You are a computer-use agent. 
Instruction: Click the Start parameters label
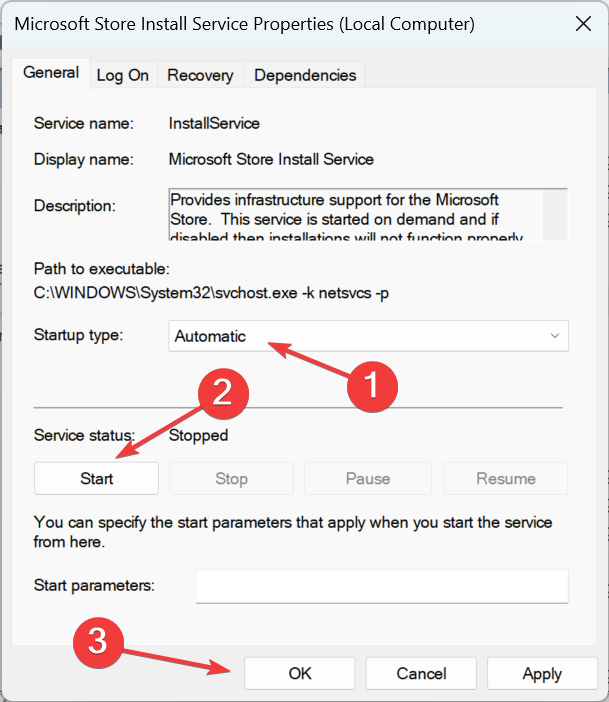(x=94, y=585)
